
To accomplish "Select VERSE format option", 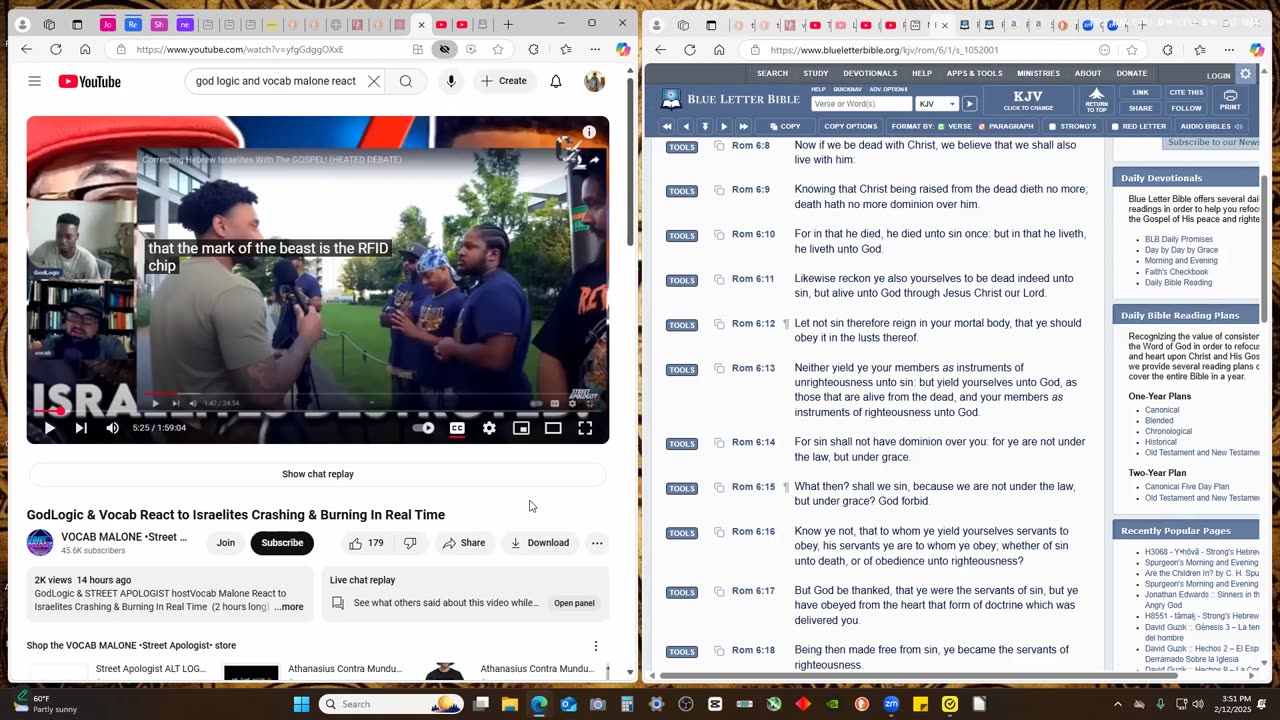I will 954,127.
